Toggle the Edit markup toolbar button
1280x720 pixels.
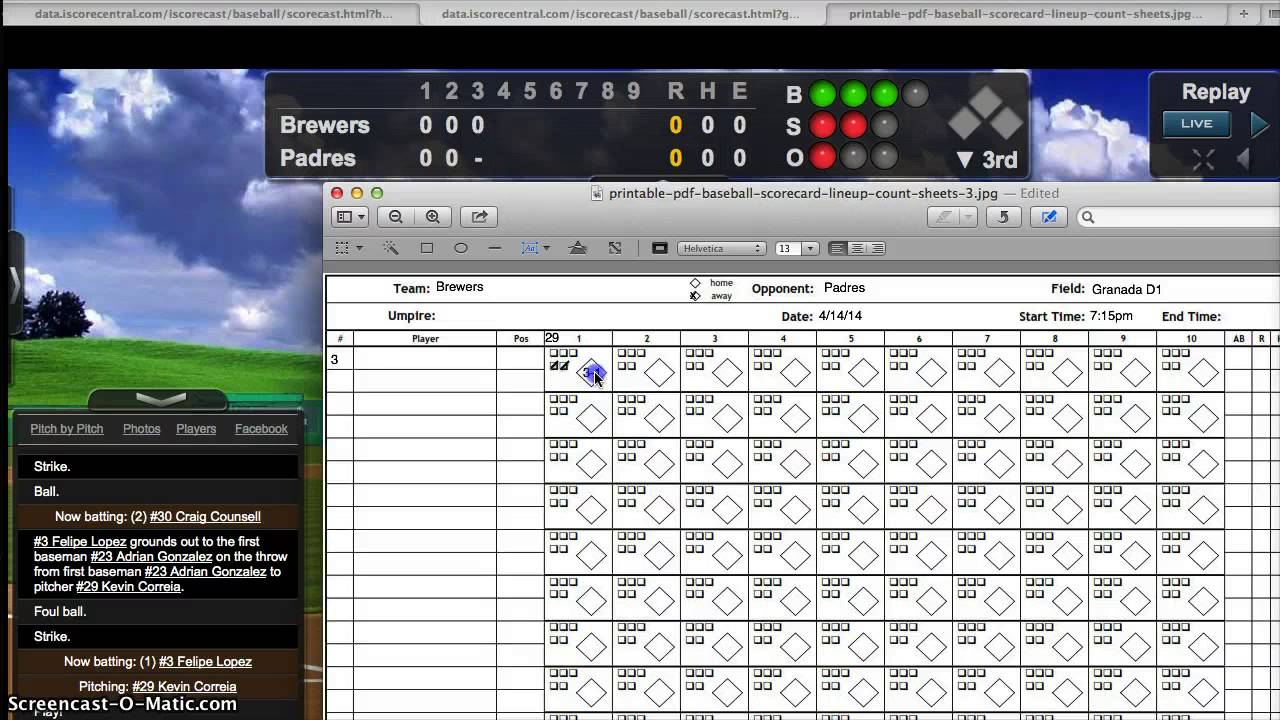pyautogui.click(x=1049, y=217)
